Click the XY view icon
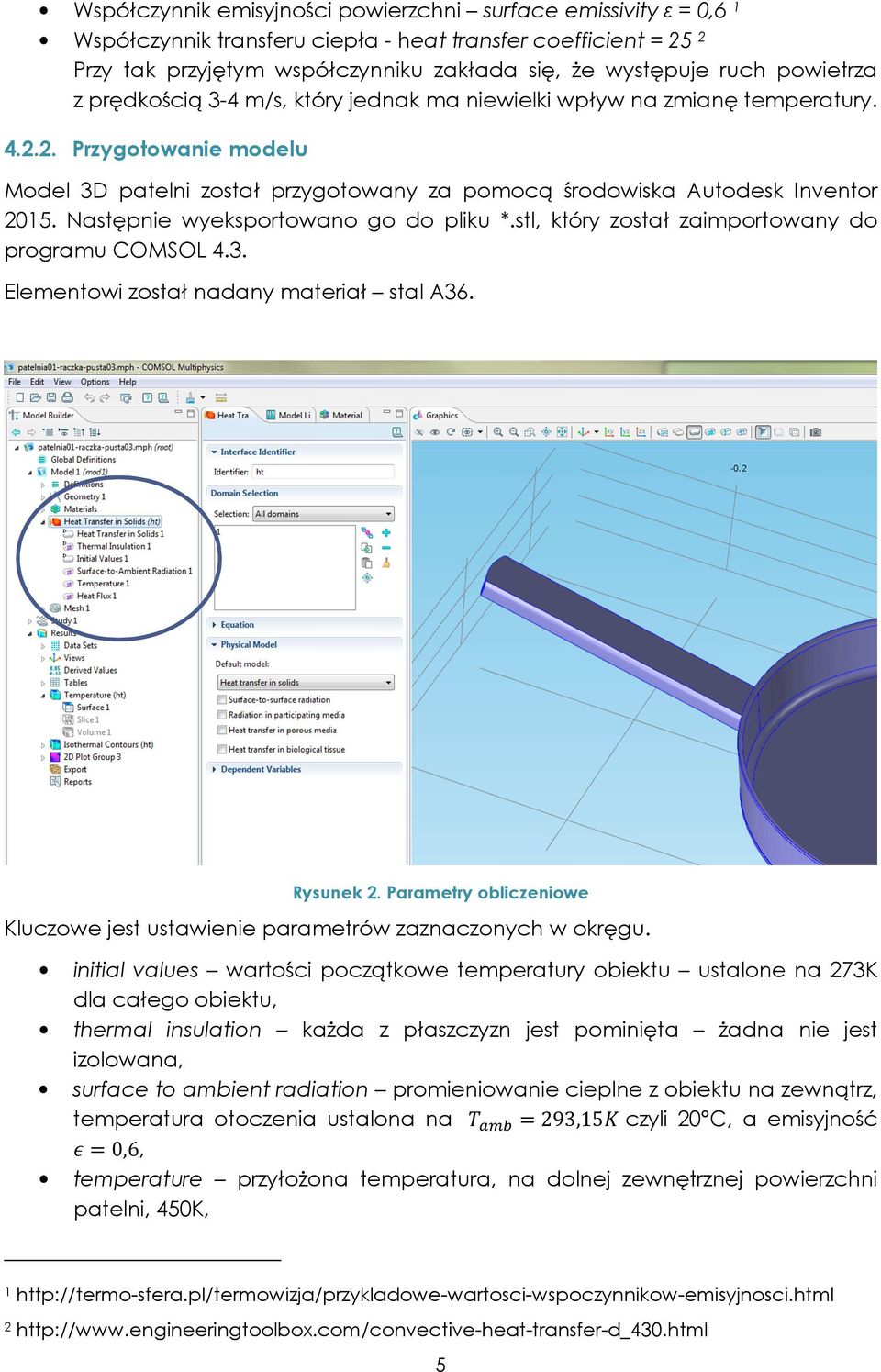881x1372 pixels. click(608, 431)
